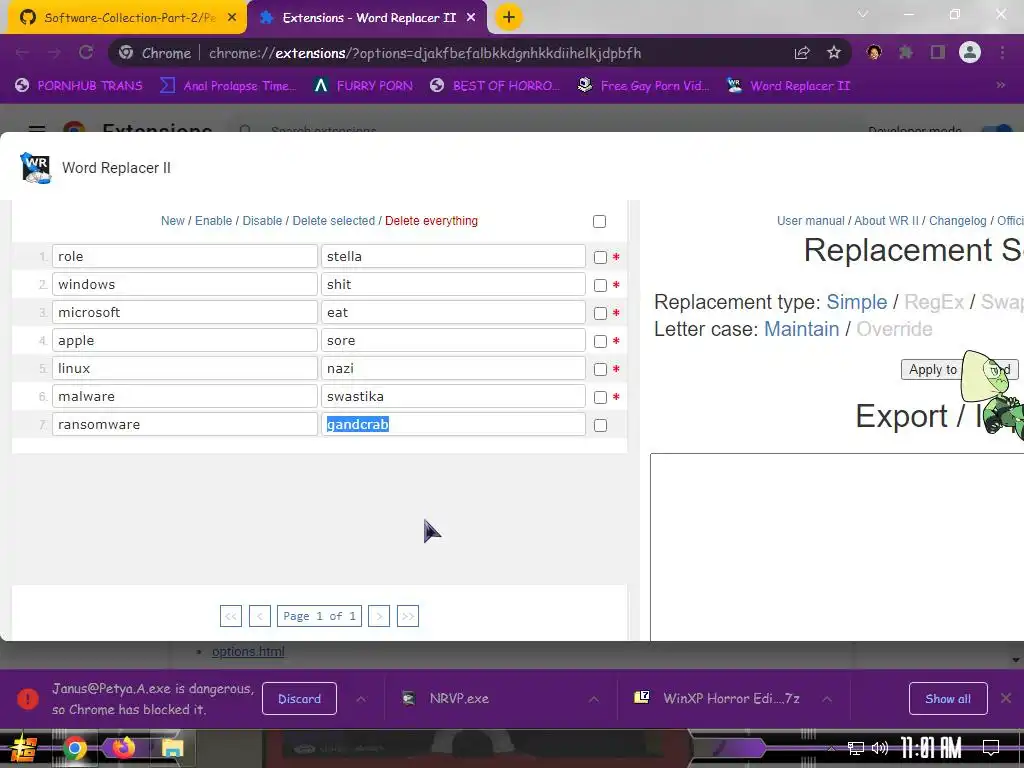Go to last page with >> button
The image size is (1024, 768).
coord(408,616)
